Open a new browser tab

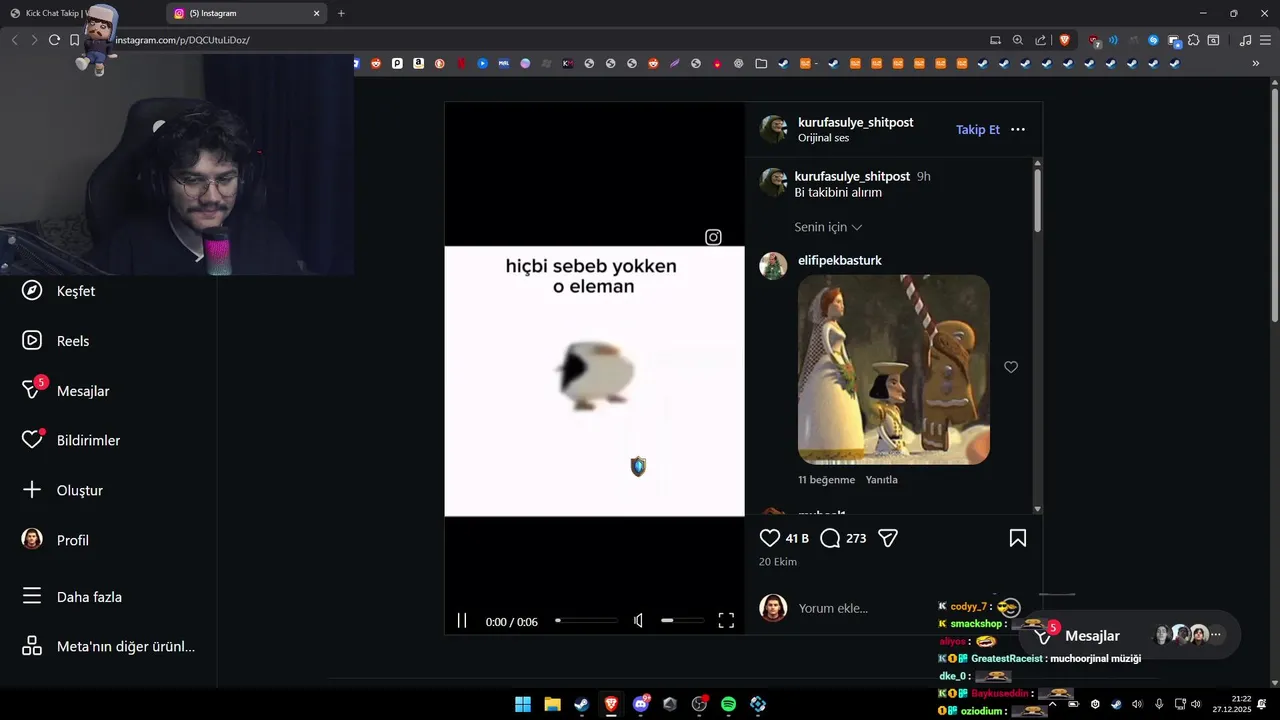pos(341,13)
